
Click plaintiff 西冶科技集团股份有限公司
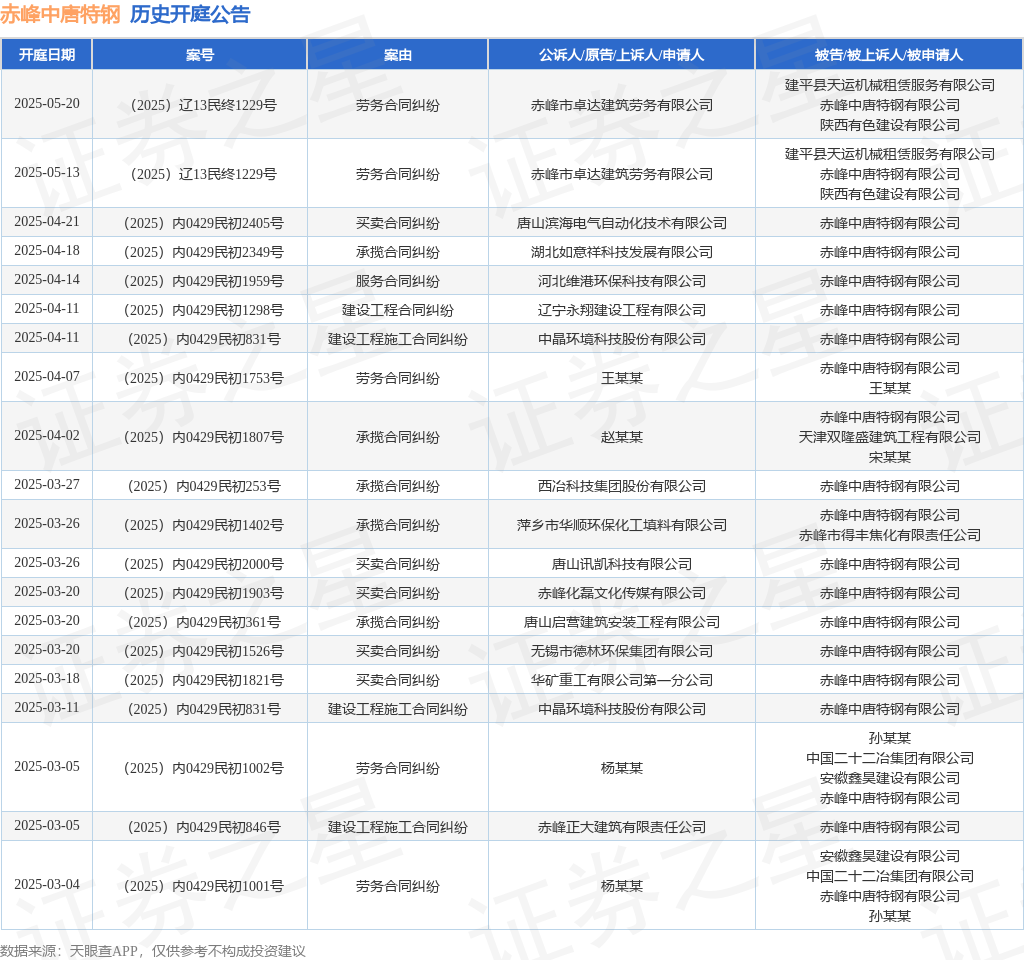point(622,486)
